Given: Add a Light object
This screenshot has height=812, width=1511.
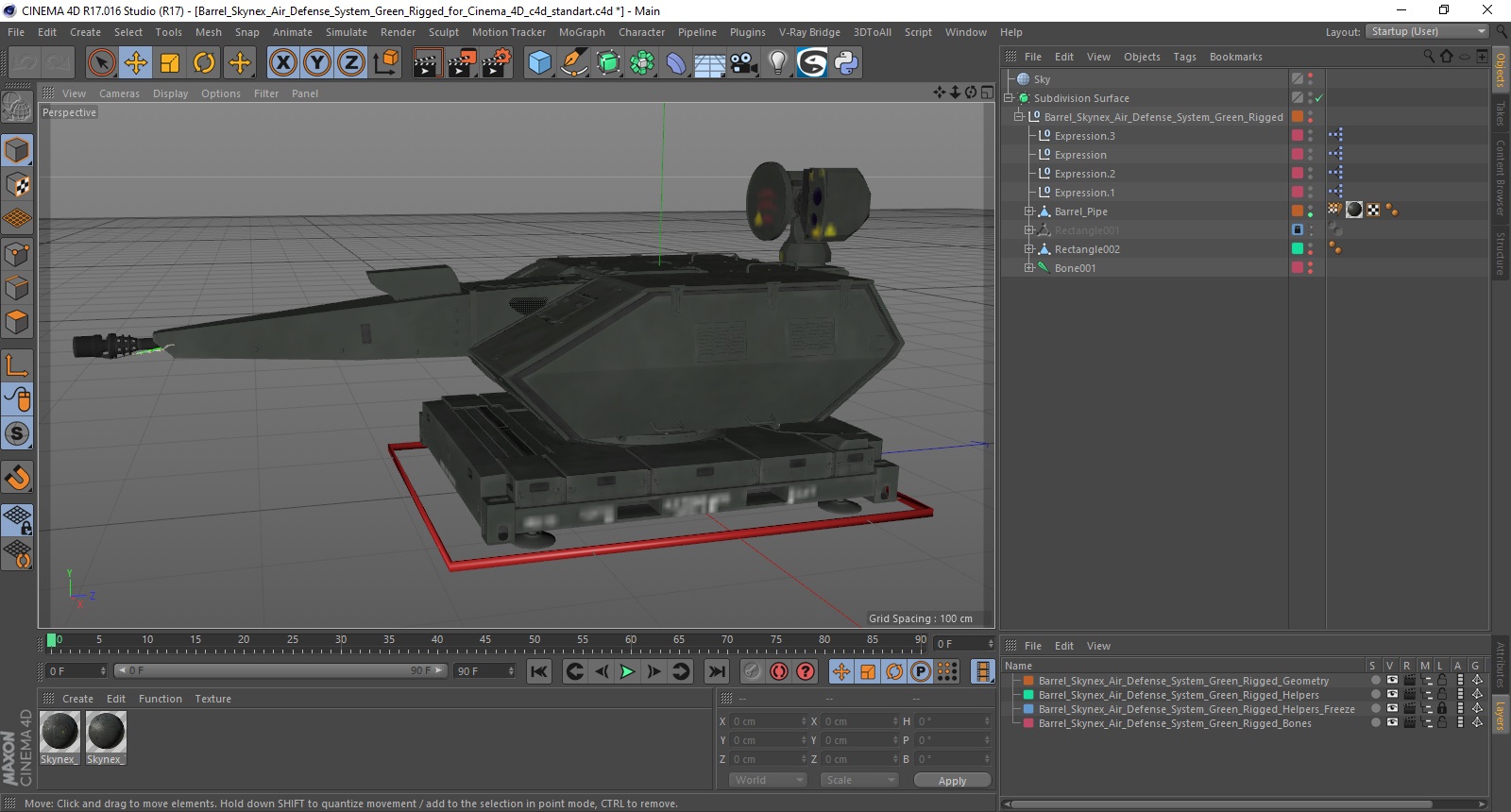Looking at the screenshot, I should (778, 63).
